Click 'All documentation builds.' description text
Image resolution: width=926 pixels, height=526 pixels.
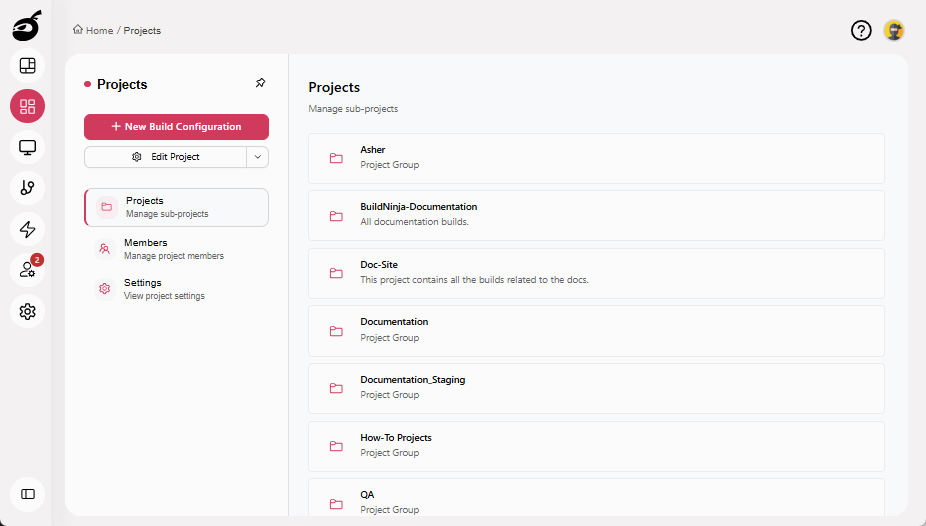click(415, 222)
